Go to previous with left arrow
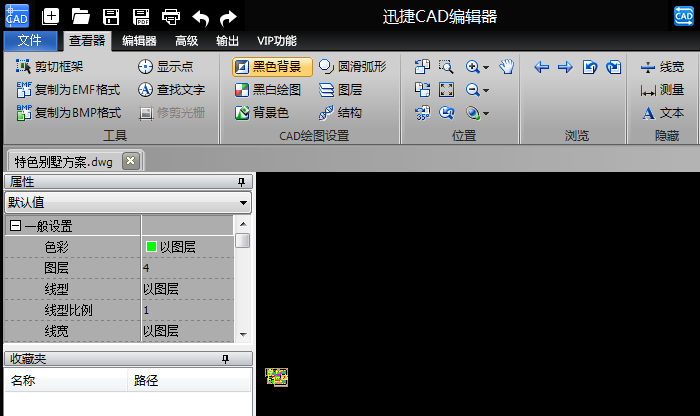The image size is (700, 416). [542, 67]
